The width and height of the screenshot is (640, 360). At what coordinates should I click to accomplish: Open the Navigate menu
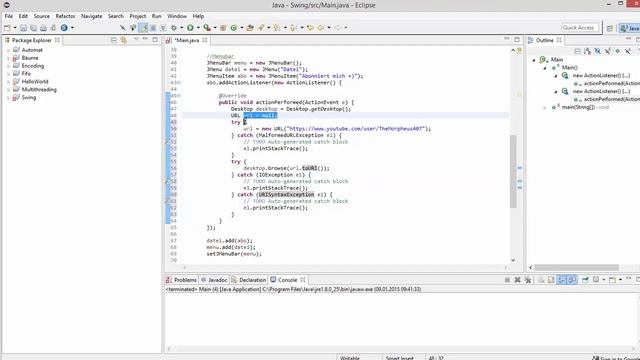click(91, 16)
